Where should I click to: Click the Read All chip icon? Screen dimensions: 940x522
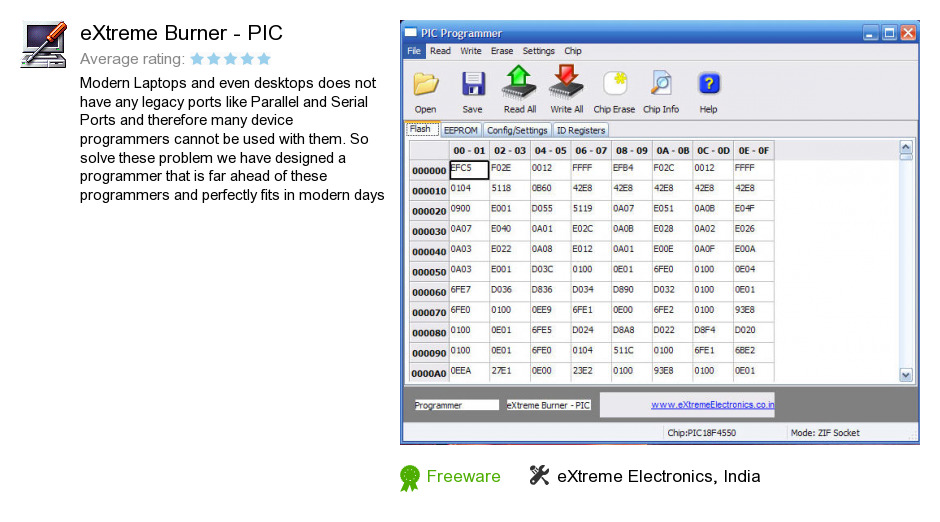519,82
